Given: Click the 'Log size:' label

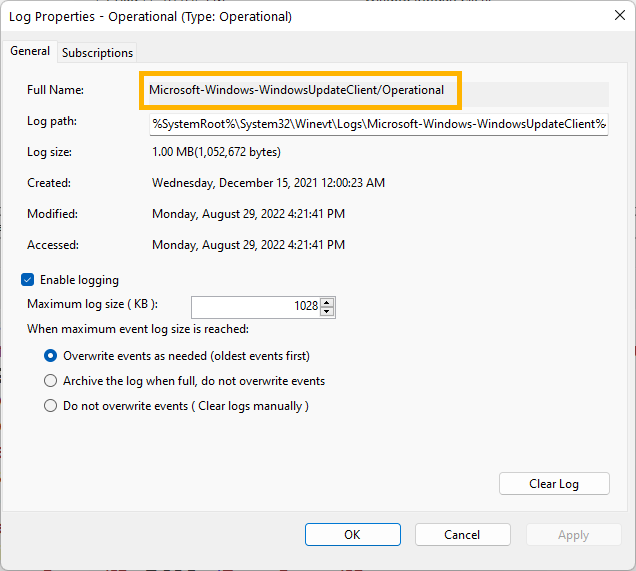Looking at the screenshot, I should 49,152.
